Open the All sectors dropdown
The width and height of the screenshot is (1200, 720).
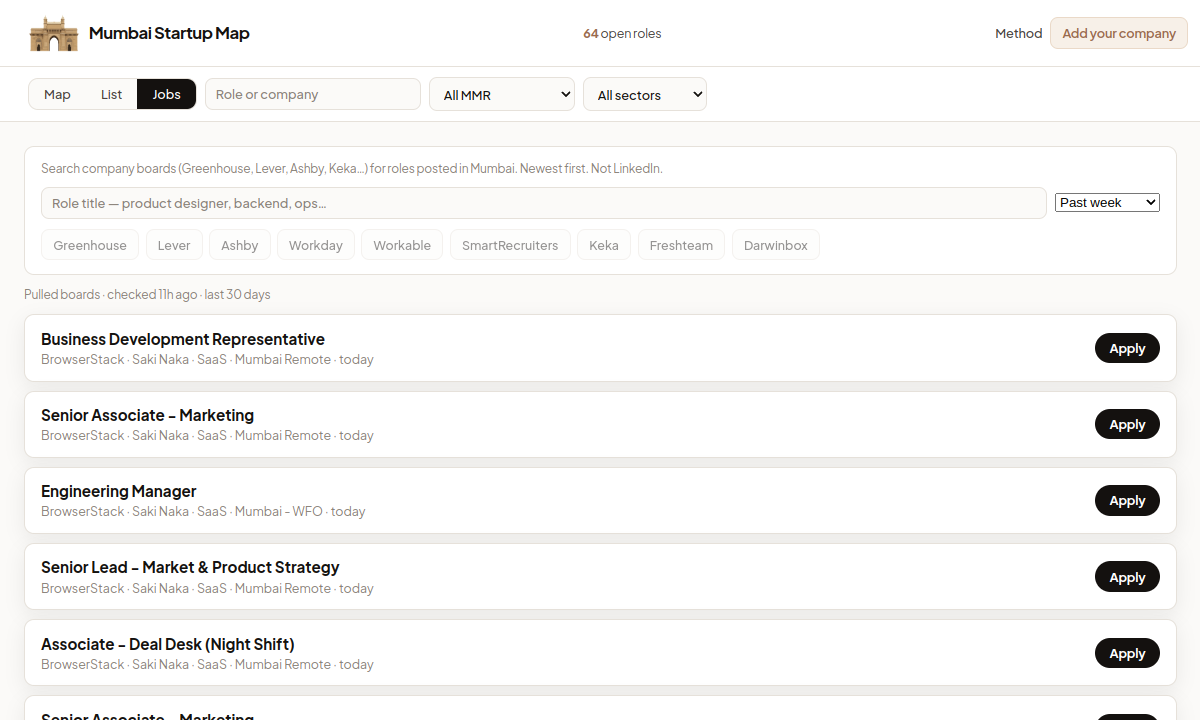click(x=645, y=94)
